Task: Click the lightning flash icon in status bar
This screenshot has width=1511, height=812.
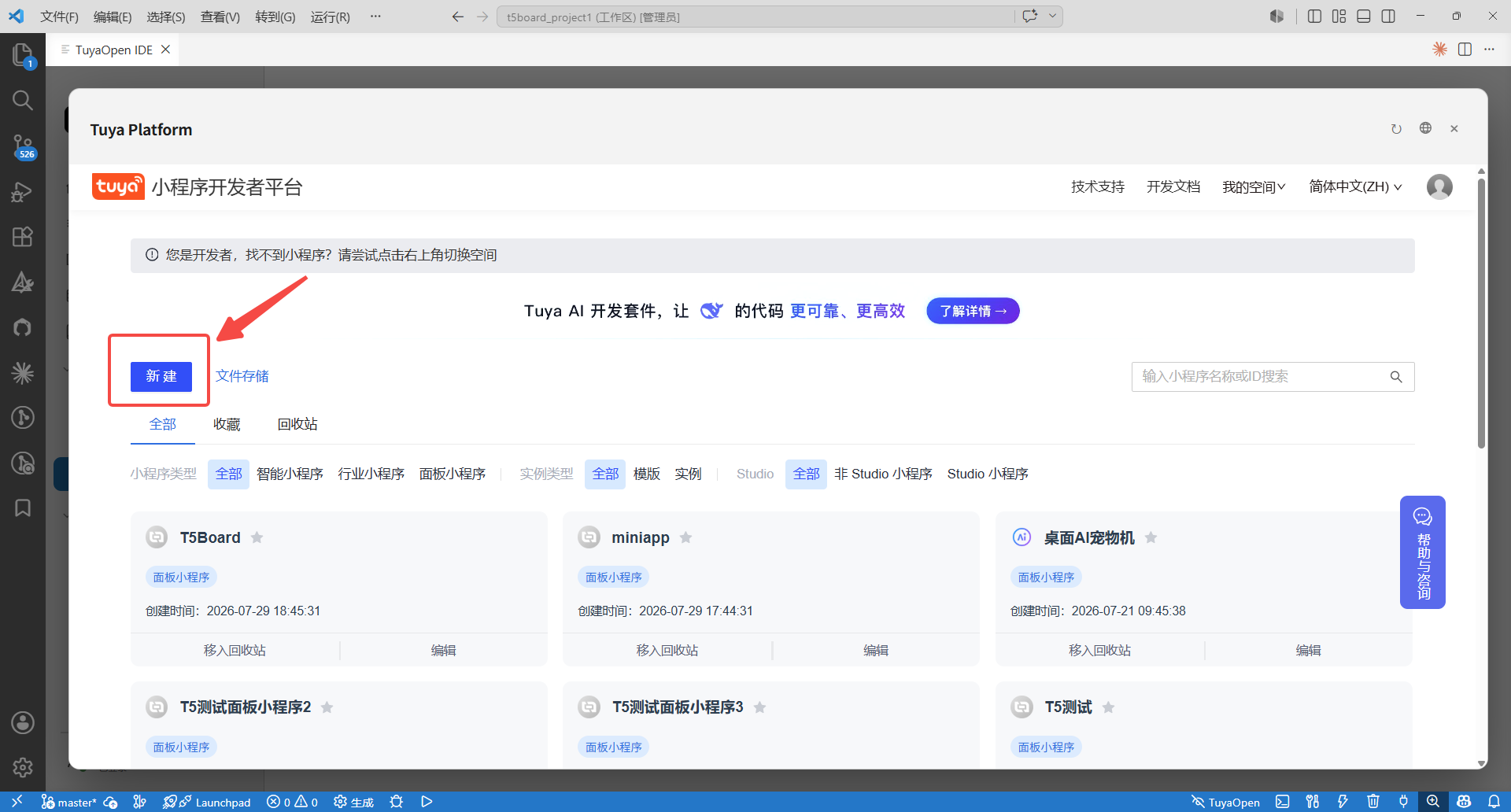Action: (1343, 802)
